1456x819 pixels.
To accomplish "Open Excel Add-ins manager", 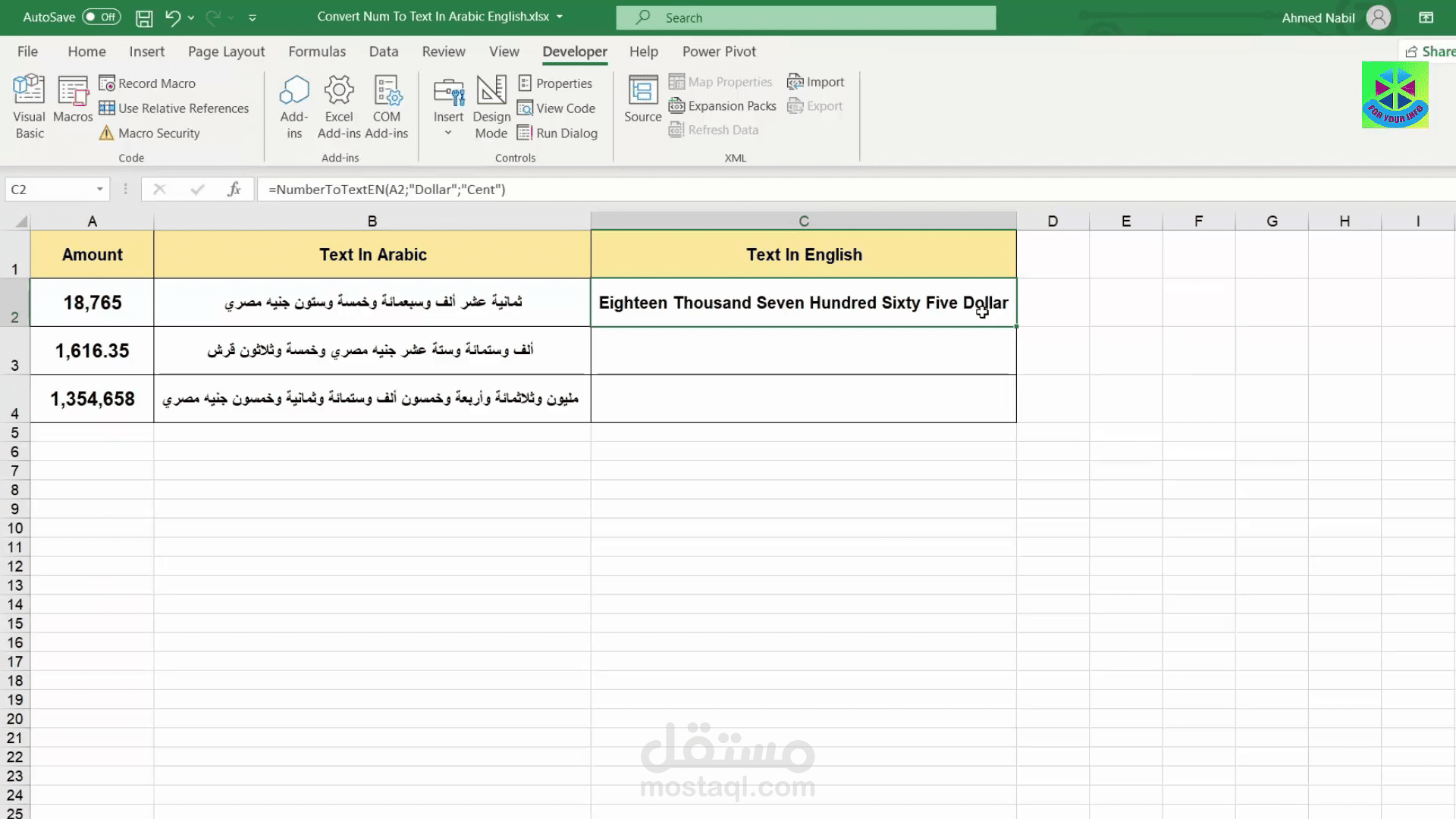I will (339, 106).
